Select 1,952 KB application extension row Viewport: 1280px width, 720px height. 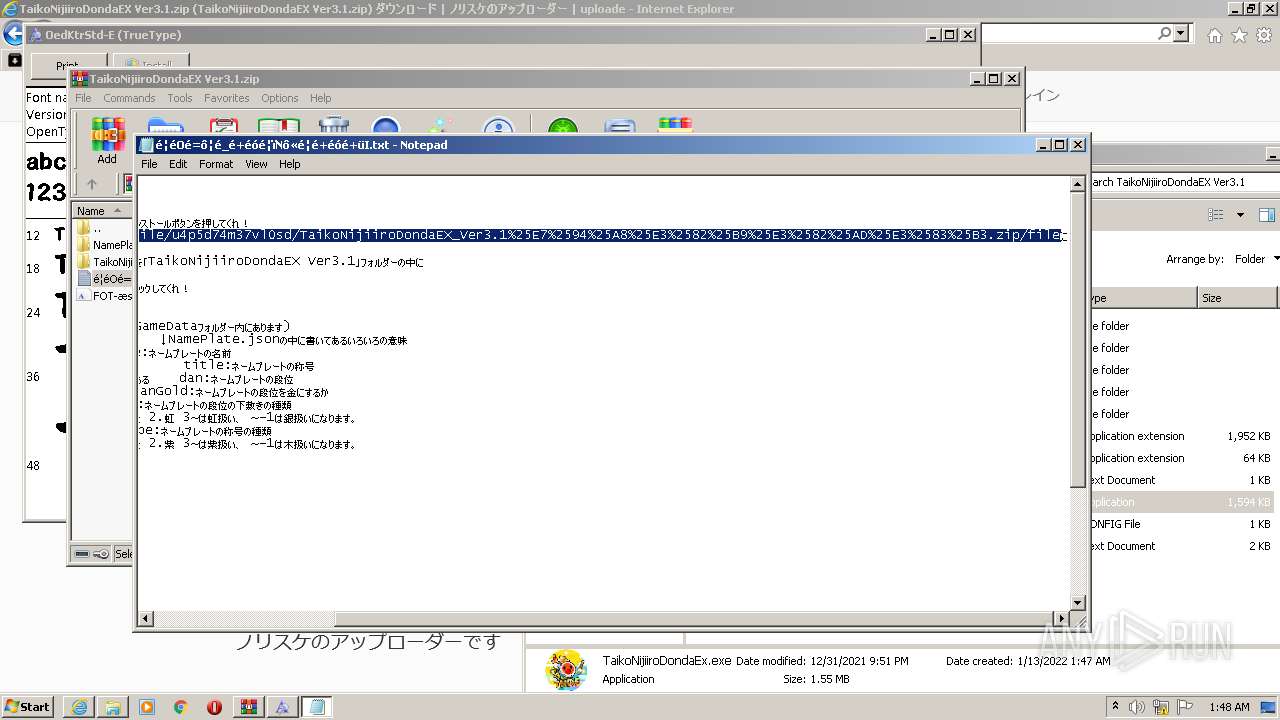point(1184,436)
